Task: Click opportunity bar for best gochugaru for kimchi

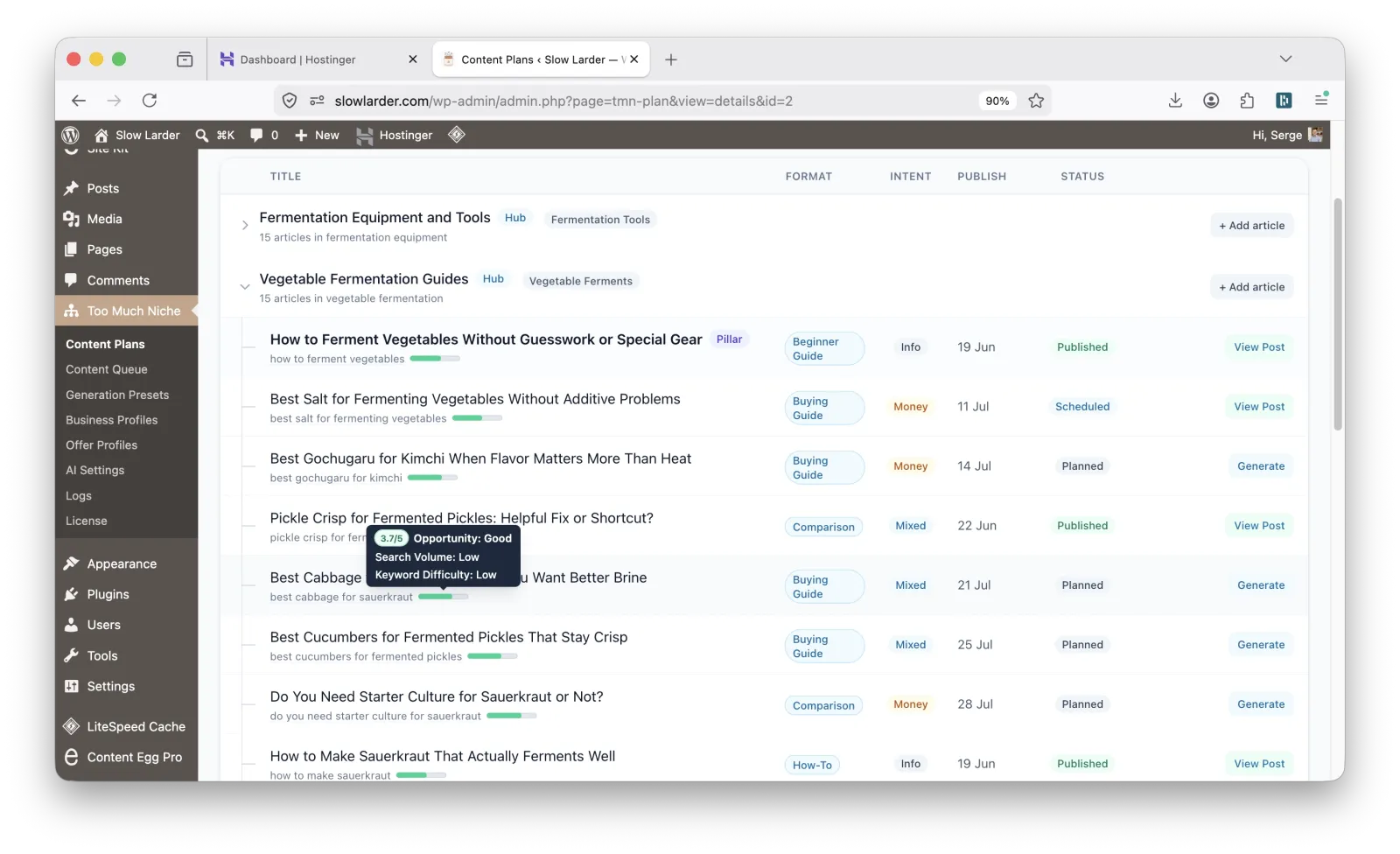Action: click(432, 478)
